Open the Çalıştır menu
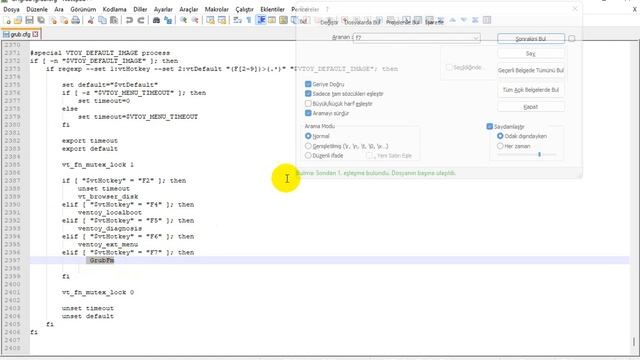Image resolution: width=640 pixels, height=360 pixels. click(244, 9)
